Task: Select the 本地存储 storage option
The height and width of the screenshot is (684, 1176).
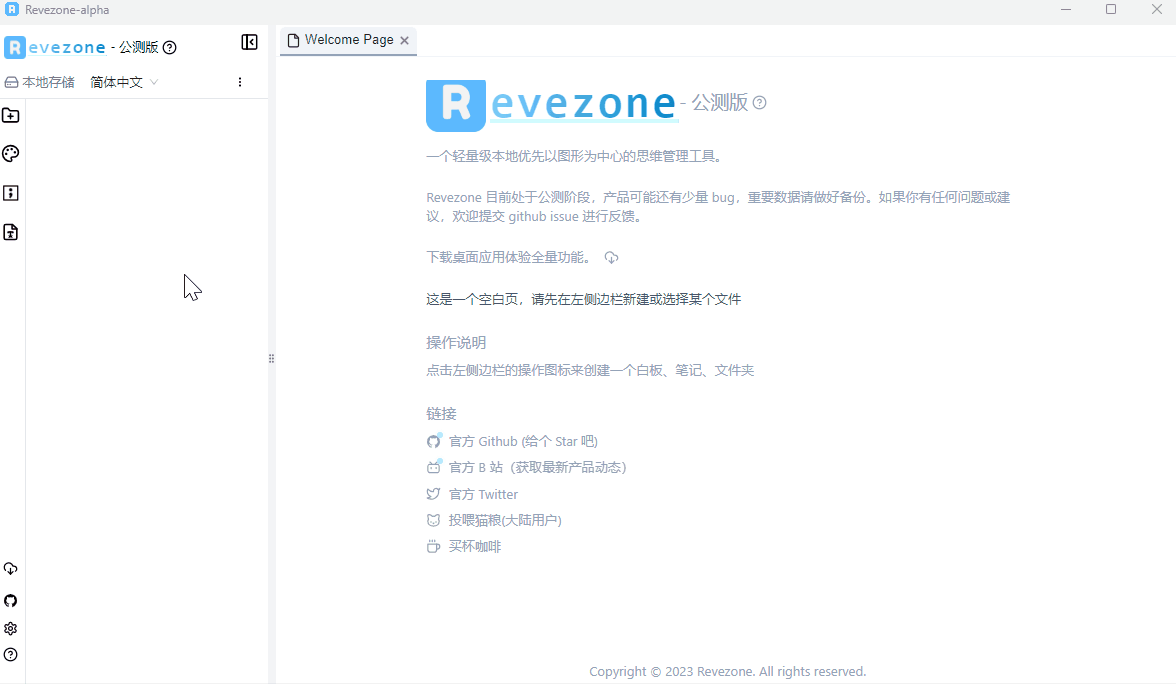Action: [x=40, y=81]
